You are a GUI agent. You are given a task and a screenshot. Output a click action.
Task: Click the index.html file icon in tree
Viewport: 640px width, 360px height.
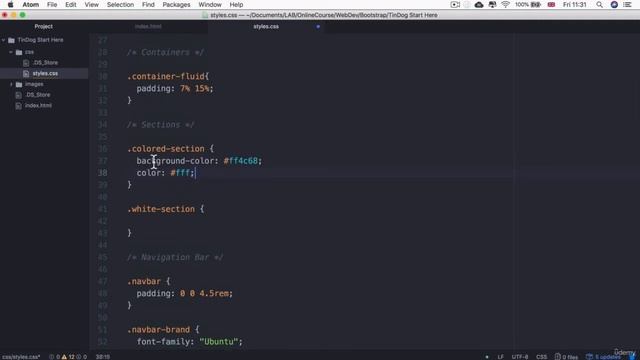point(18,105)
